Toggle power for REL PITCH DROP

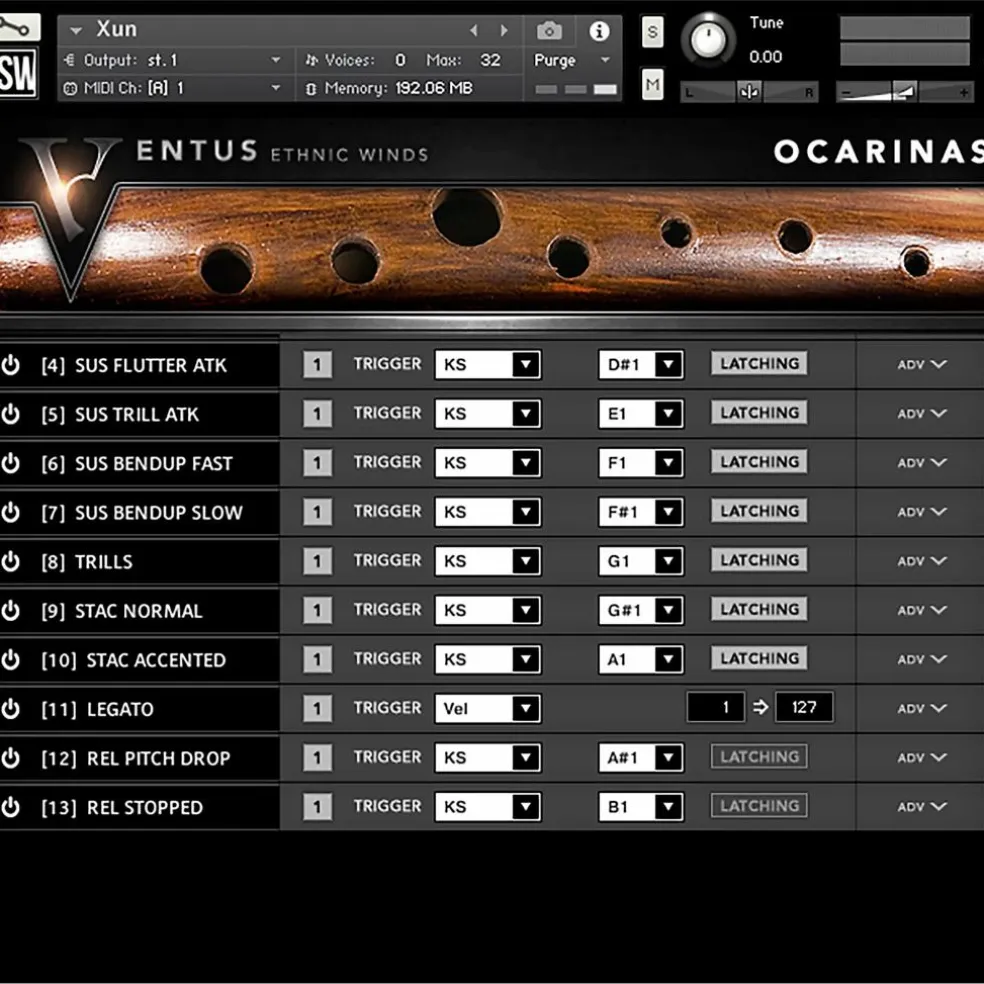(x=11, y=758)
